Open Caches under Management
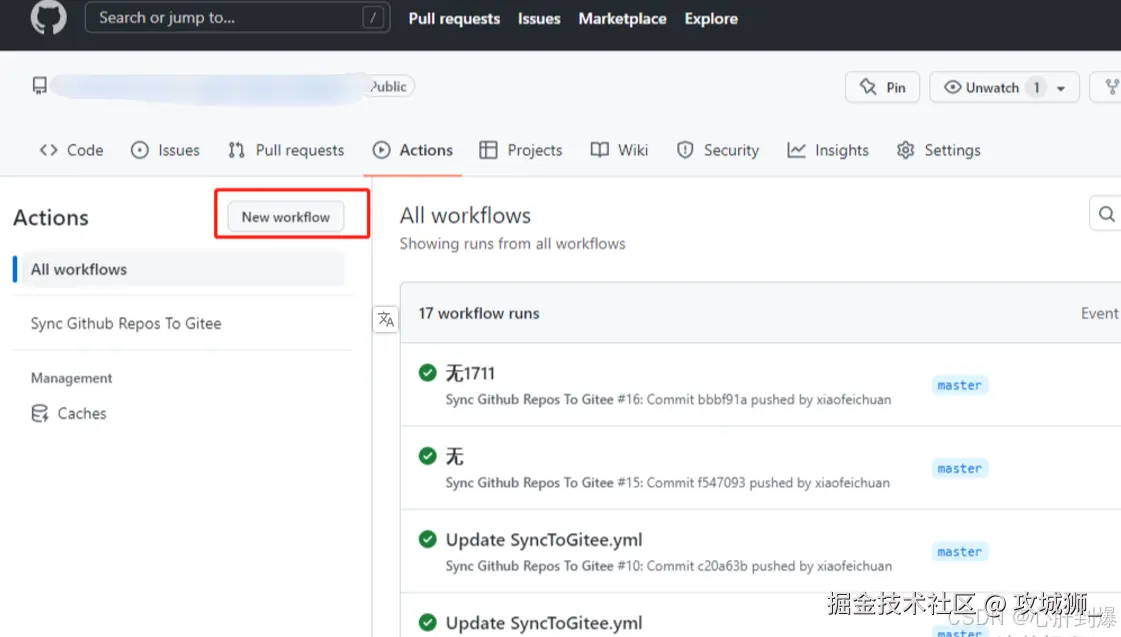This screenshot has height=637, width=1121. (x=69, y=413)
